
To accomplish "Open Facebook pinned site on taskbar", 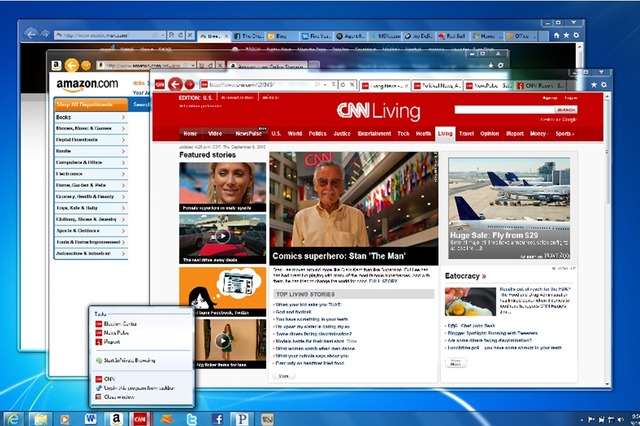I will tap(217, 419).
